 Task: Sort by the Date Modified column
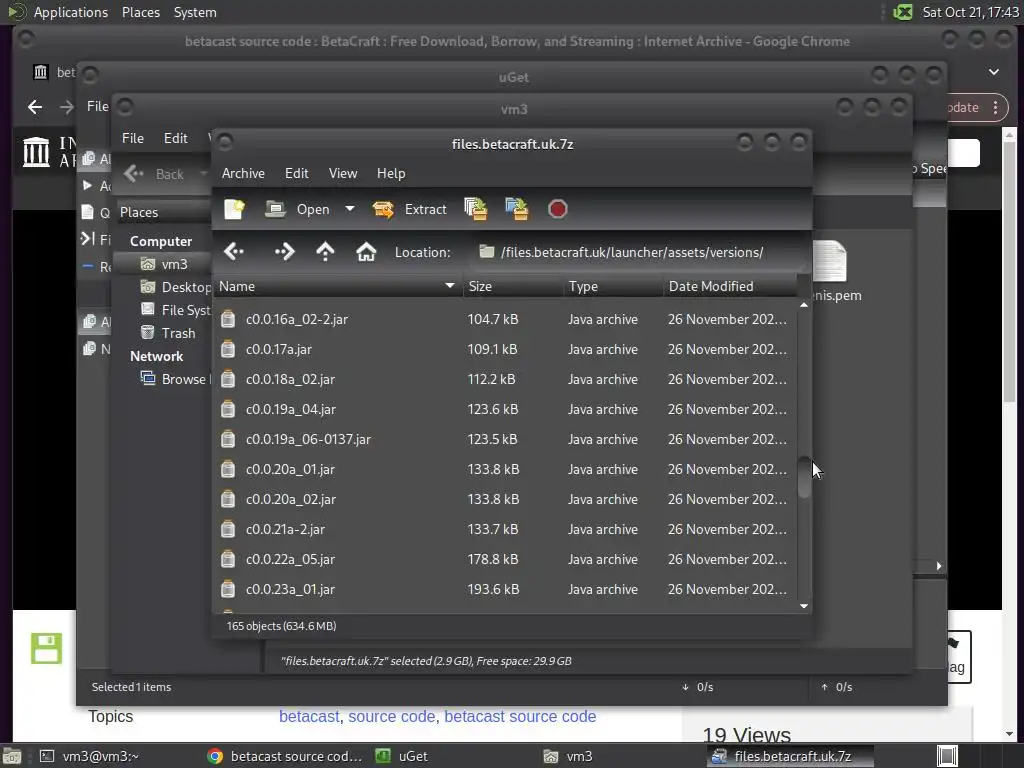(729, 286)
